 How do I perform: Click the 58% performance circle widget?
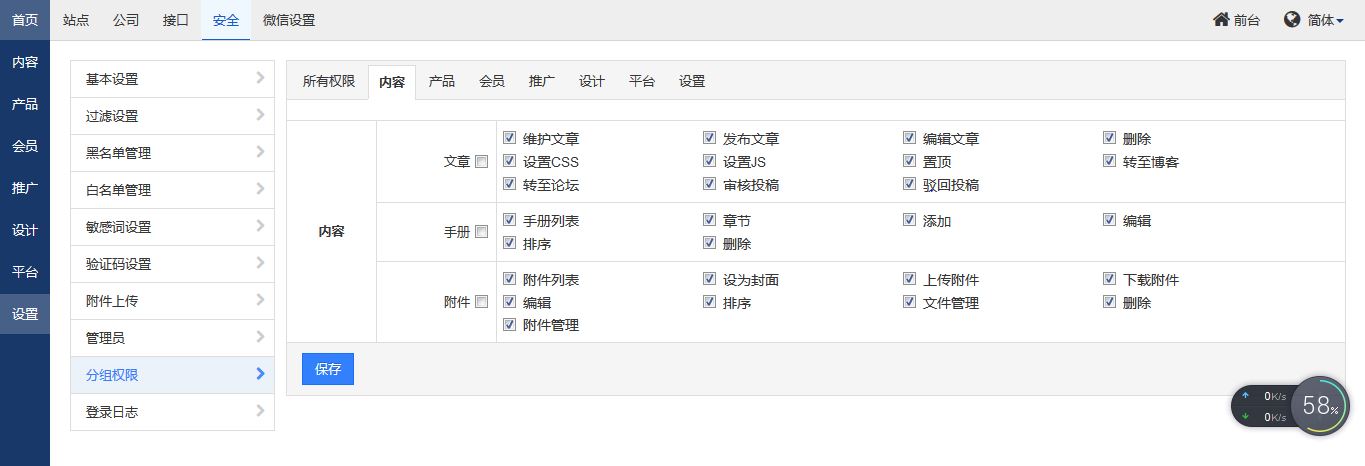pos(1320,405)
